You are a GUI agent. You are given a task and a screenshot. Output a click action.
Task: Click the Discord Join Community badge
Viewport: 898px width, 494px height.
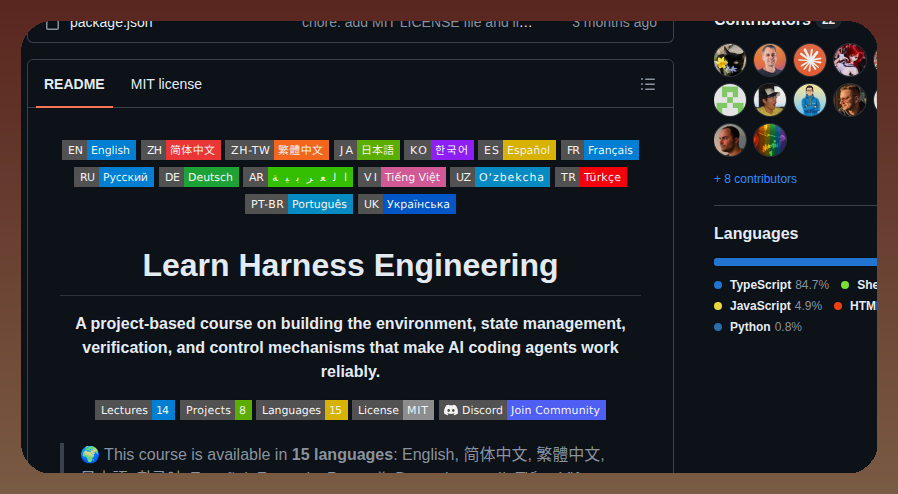point(522,410)
